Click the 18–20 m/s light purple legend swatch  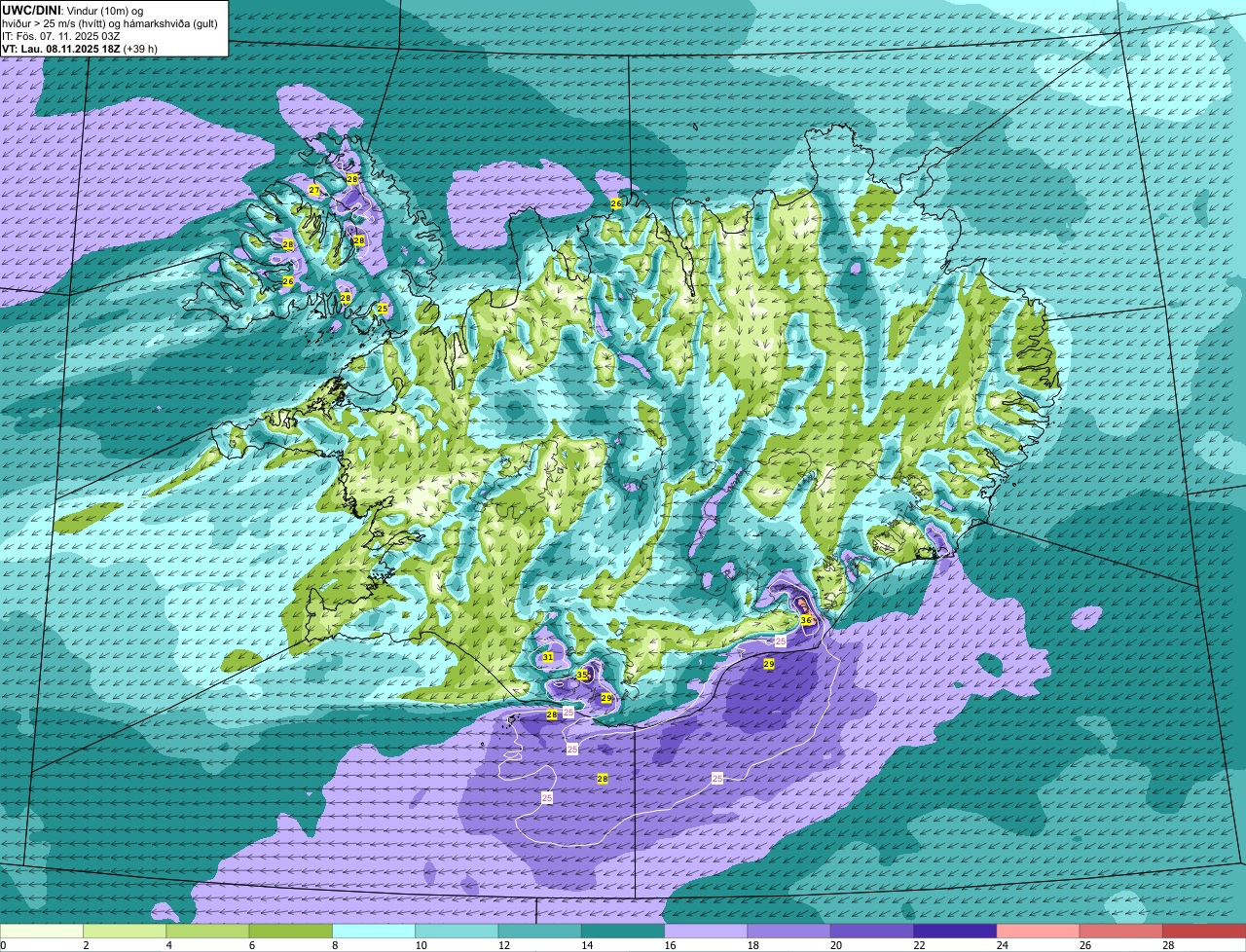(x=789, y=932)
